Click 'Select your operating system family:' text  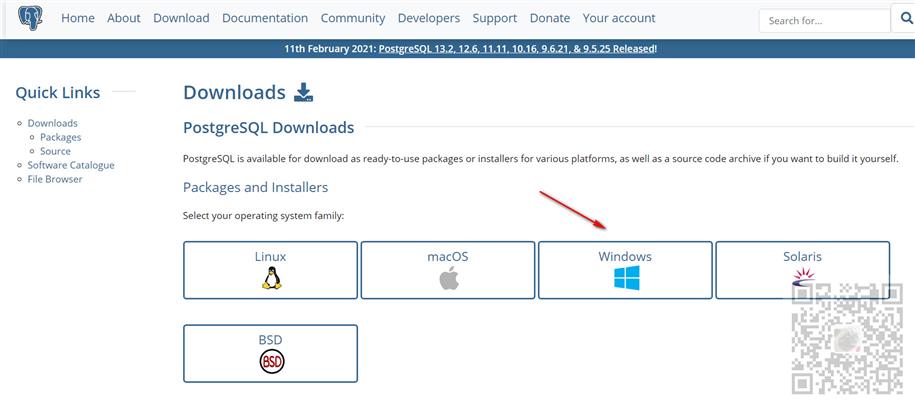pyautogui.click(x=264, y=216)
